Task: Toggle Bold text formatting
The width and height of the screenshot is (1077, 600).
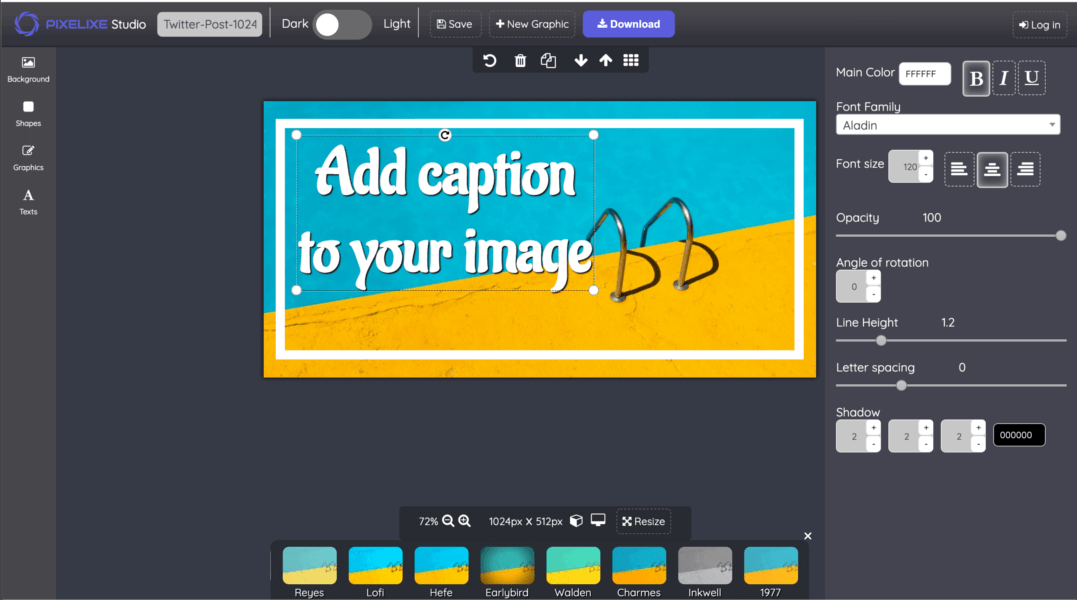Action: point(976,79)
